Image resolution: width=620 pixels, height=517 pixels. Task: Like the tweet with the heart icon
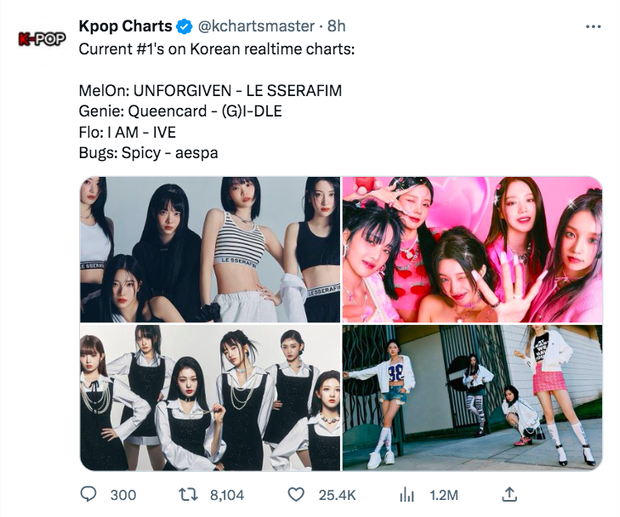pyautogui.click(x=295, y=494)
